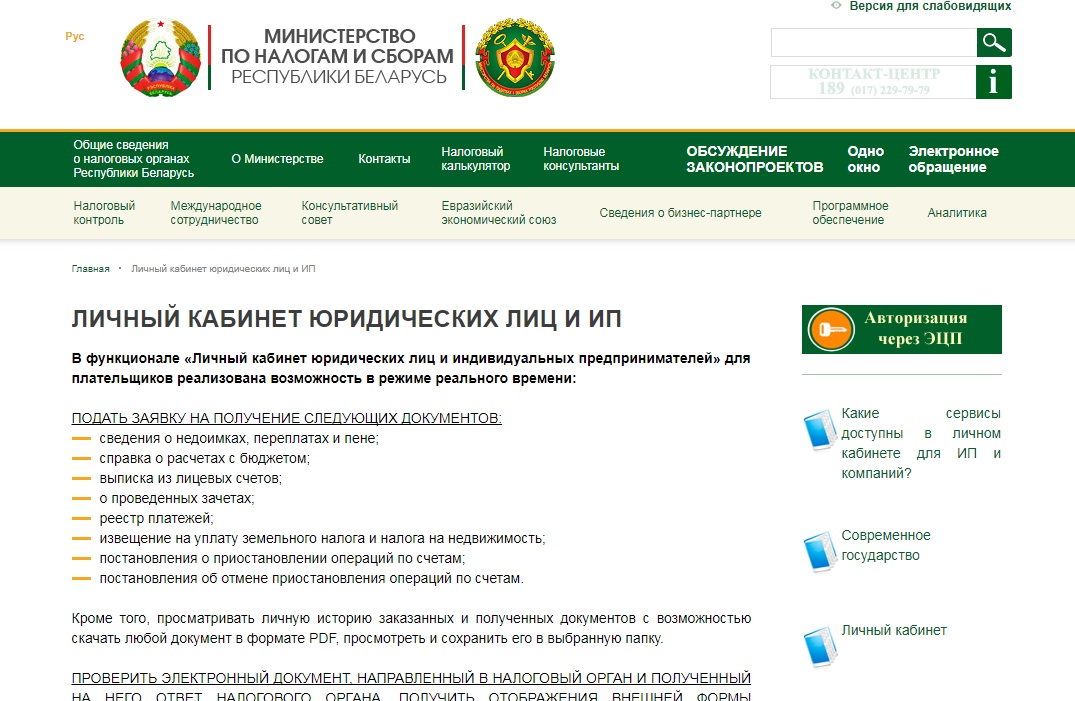Click 'Главная' breadcrumb link
Screen dimensions: 1075x701
pos(90,269)
